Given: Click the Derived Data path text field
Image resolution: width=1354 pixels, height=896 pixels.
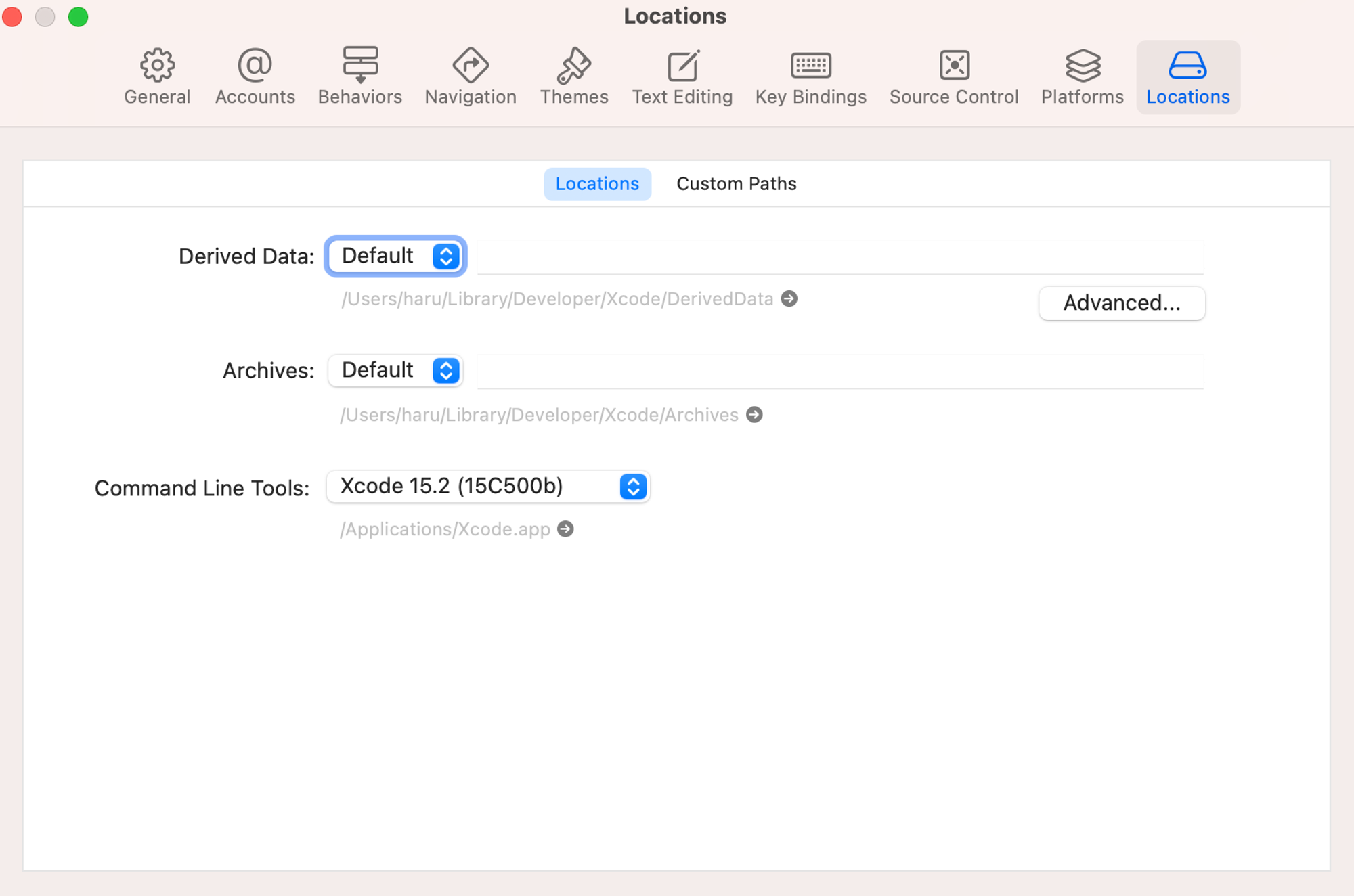Looking at the screenshot, I should pyautogui.click(x=839, y=256).
